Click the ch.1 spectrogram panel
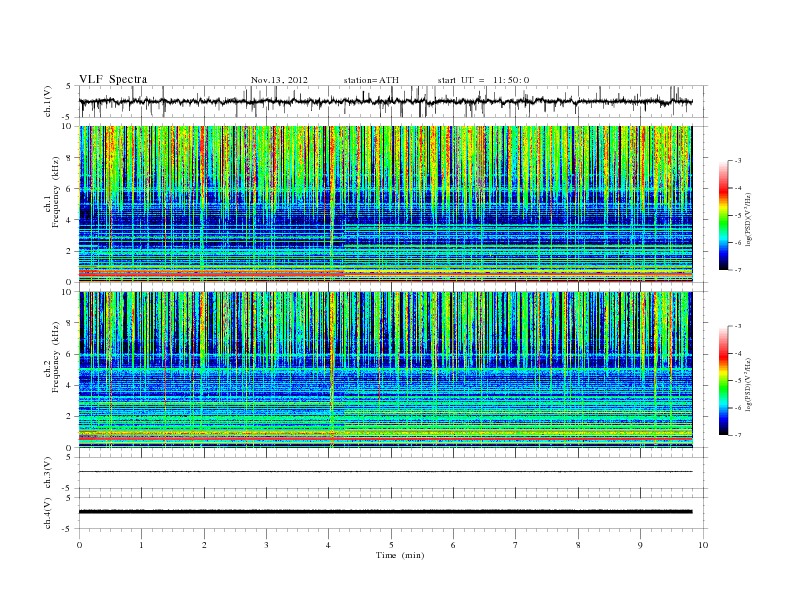The width and height of the screenshot is (792, 612). (385, 204)
